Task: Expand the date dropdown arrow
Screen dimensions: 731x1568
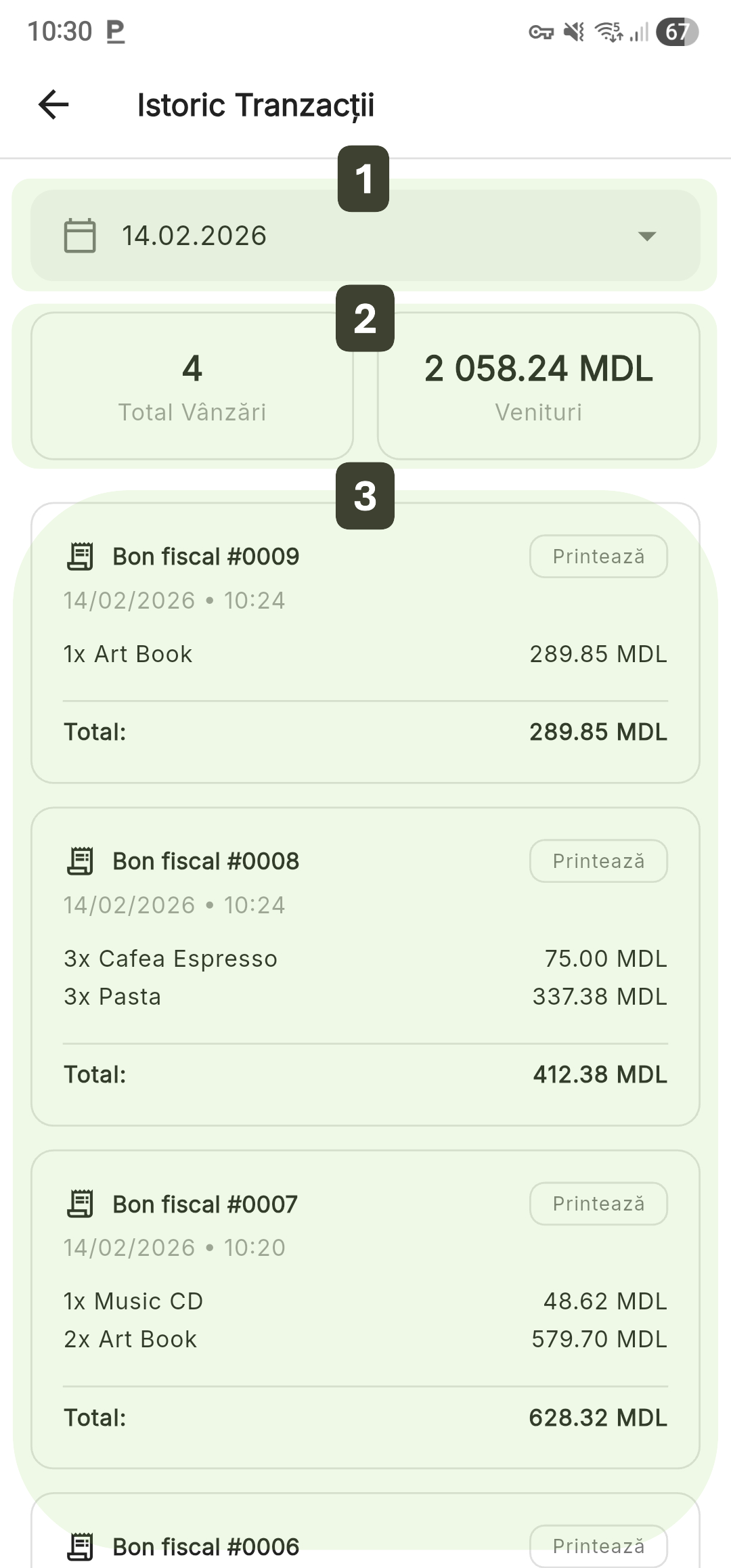Action: click(x=647, y=236)
